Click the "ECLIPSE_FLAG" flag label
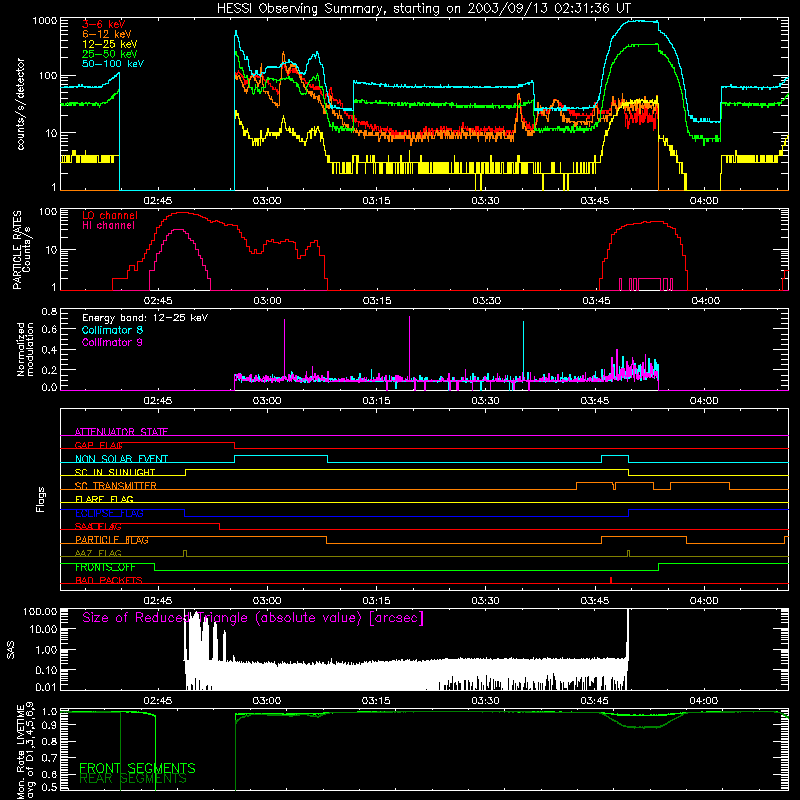 [x=109, y=513]
